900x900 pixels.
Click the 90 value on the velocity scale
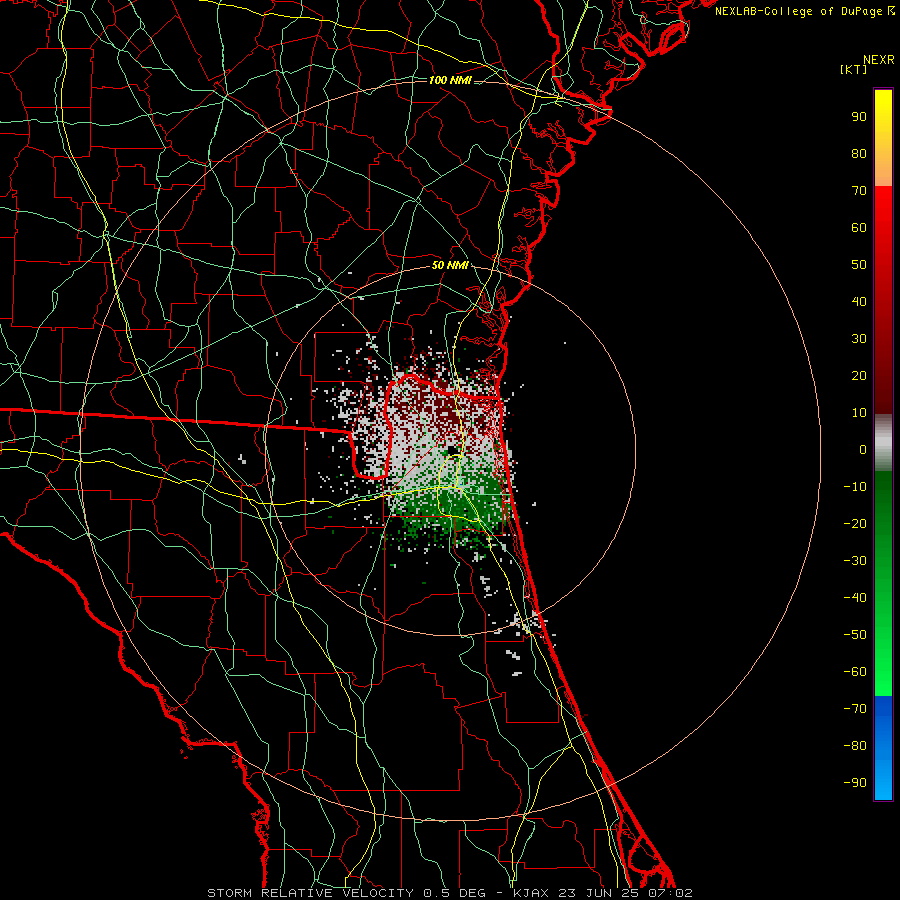pos(859,117)
